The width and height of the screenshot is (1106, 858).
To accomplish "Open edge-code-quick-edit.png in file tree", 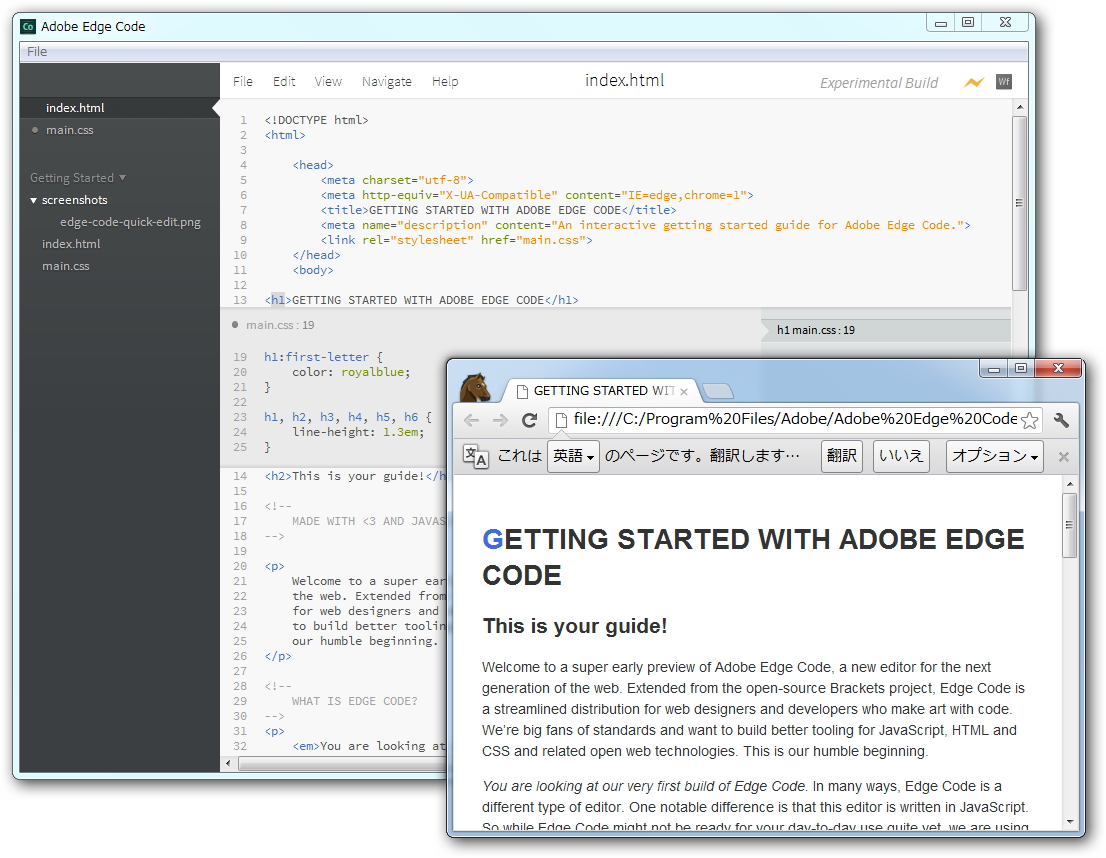I will [x=130, y=222].
